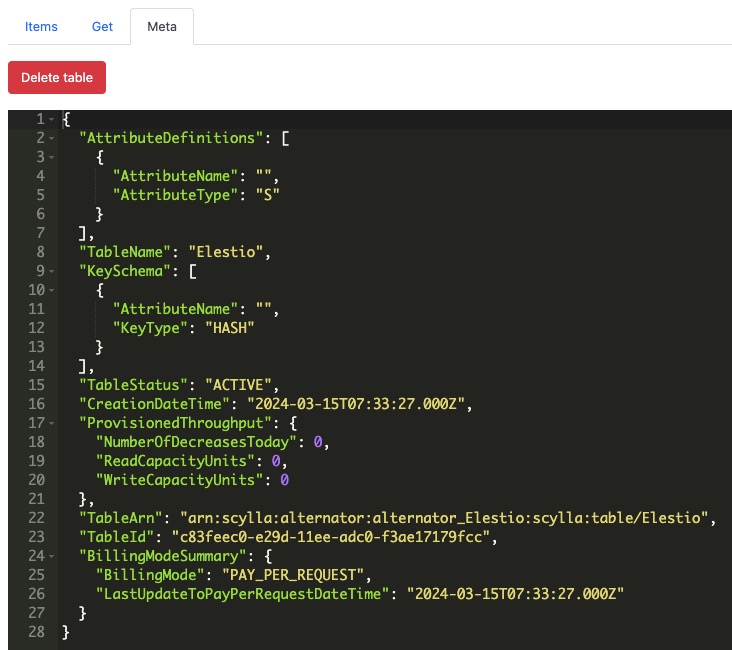Click the "S" AttributeType value

[x=267, y=195]
